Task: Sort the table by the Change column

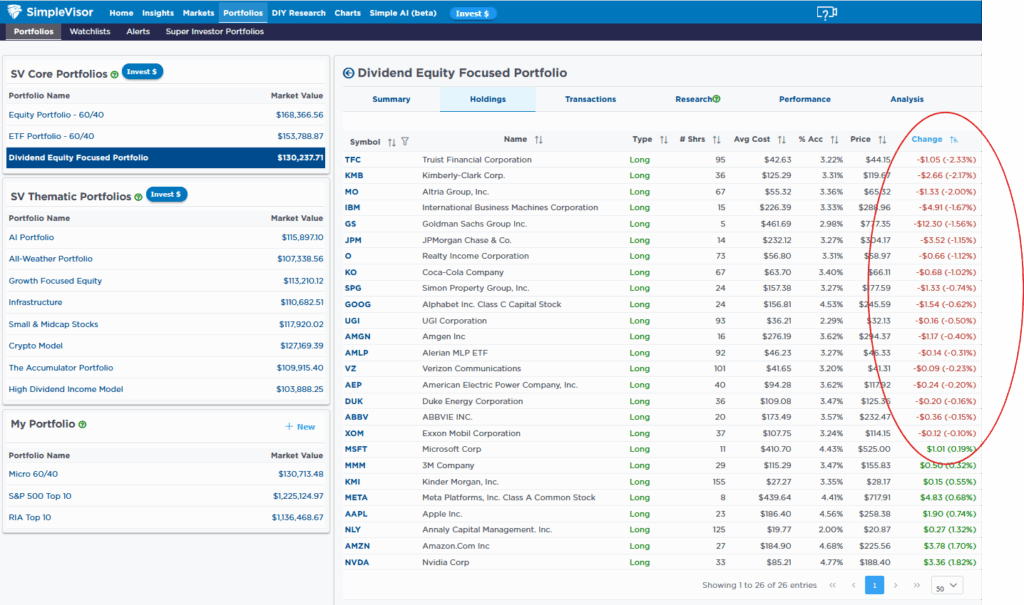Action: pyautogui.click(x=953, y=140)
